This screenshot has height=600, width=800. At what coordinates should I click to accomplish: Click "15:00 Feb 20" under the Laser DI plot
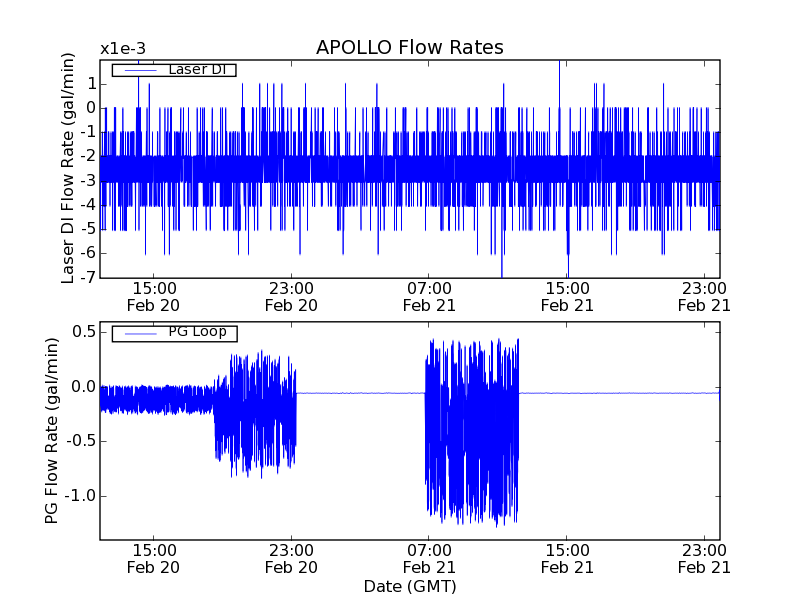click(x=153, y=297)
